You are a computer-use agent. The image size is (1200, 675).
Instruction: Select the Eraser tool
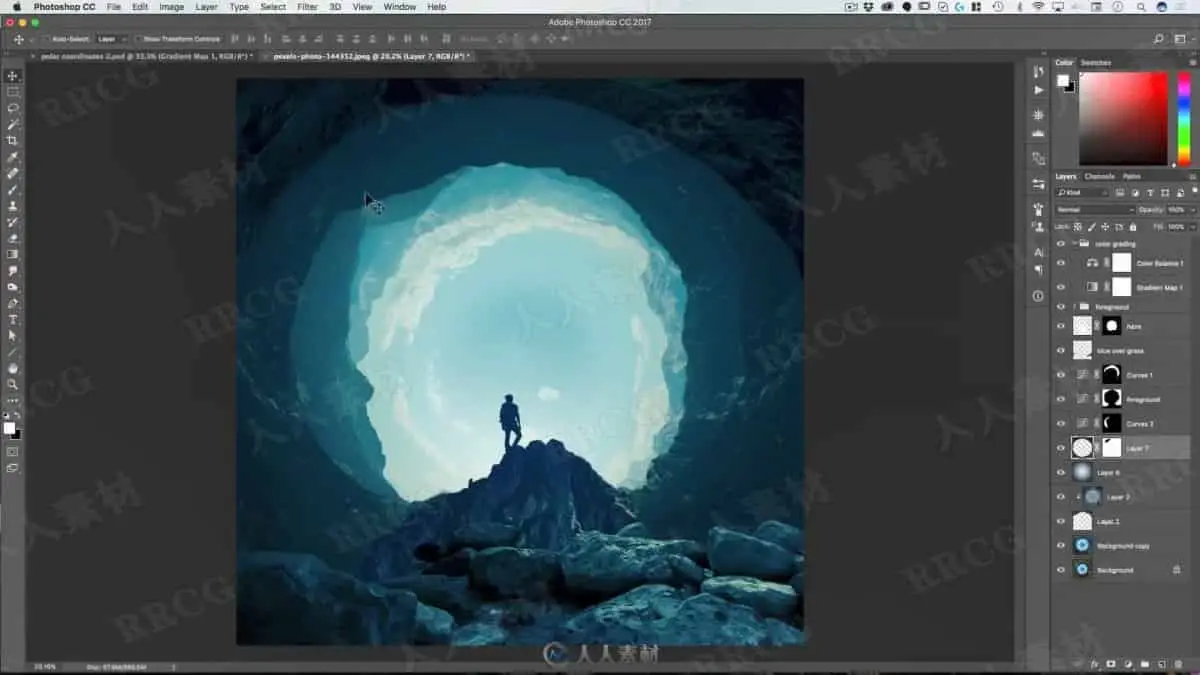[x=12, y=238]
